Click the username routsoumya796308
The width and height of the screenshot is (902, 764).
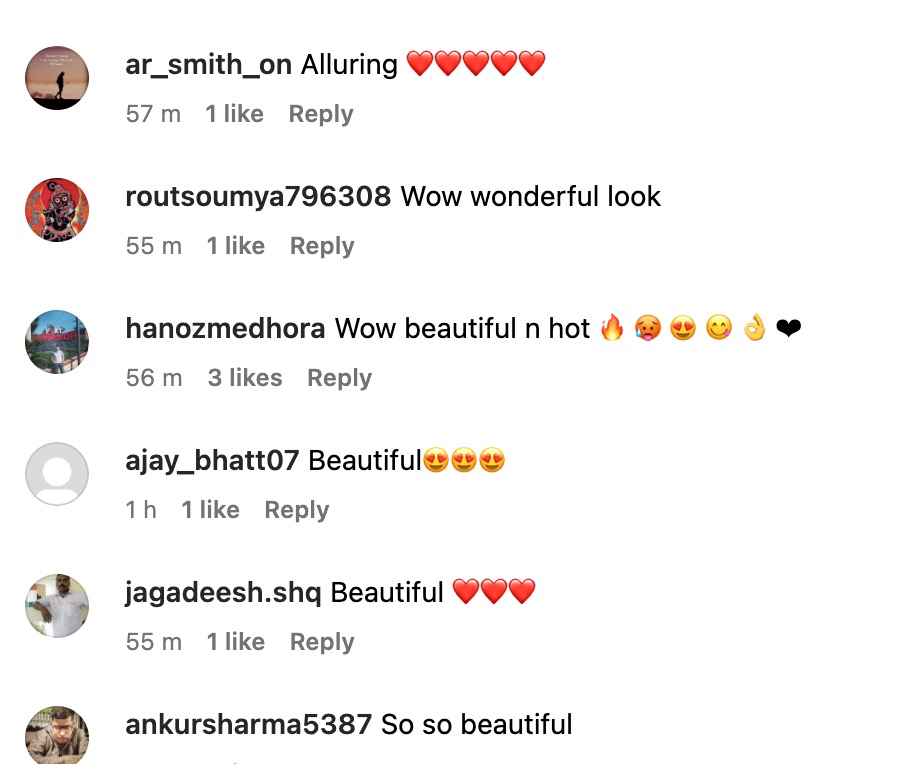coord(258,197)
